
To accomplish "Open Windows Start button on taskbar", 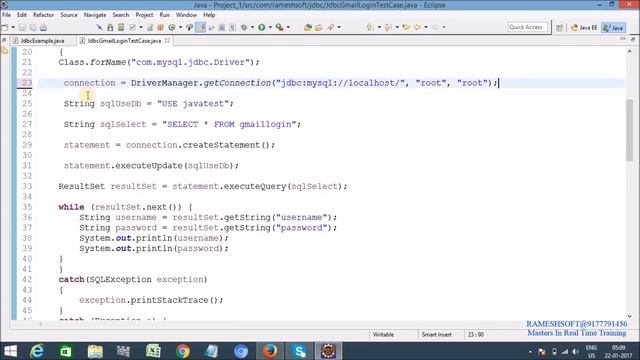I will tap(10, 351).
